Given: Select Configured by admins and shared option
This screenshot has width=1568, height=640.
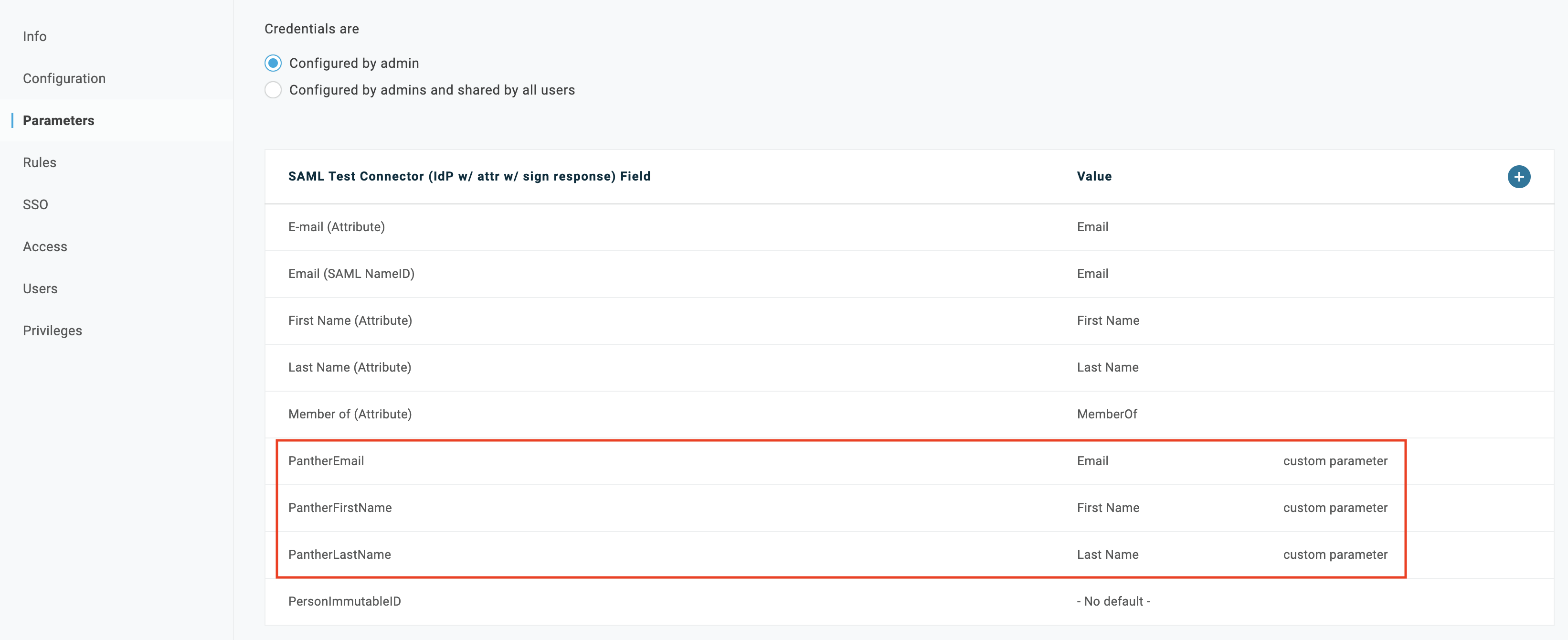Looking at the screenshot, I should [x=273, y=90].
